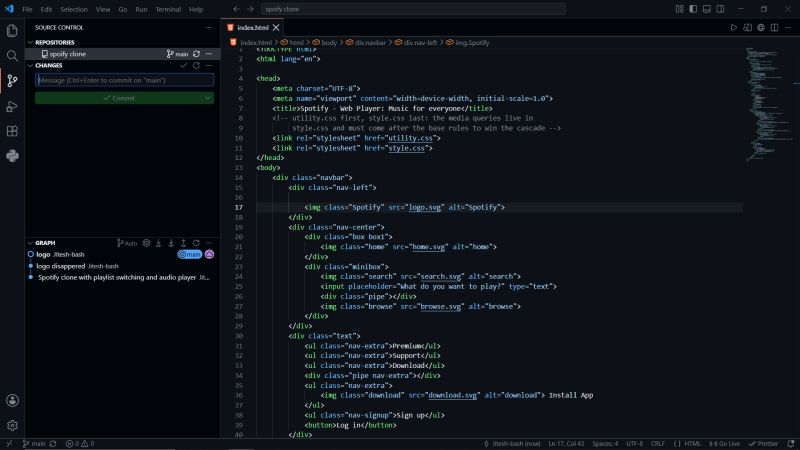Image resolution: width=800 pixels, height=450 pixels.
Task: Open the Edit menu
Action: [46, 9]
